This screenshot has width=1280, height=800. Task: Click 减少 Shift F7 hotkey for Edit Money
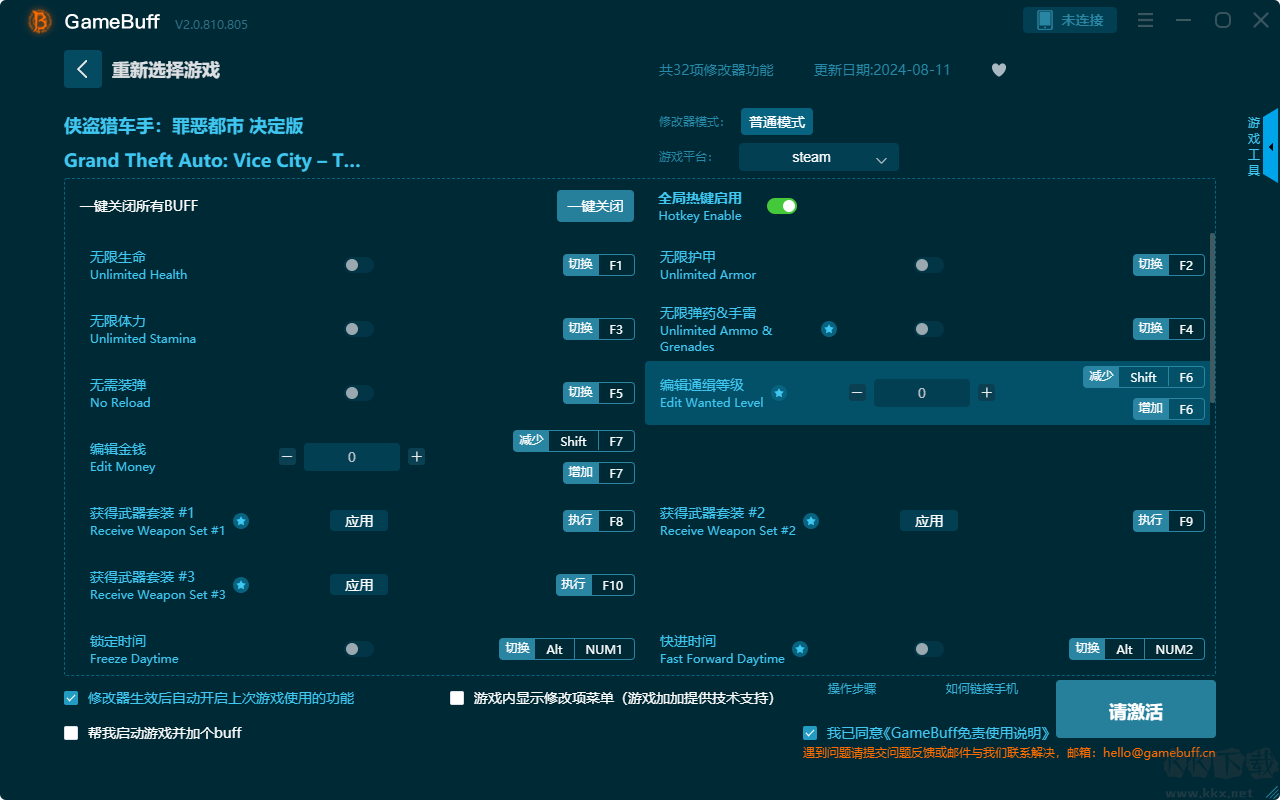(574, 441)
